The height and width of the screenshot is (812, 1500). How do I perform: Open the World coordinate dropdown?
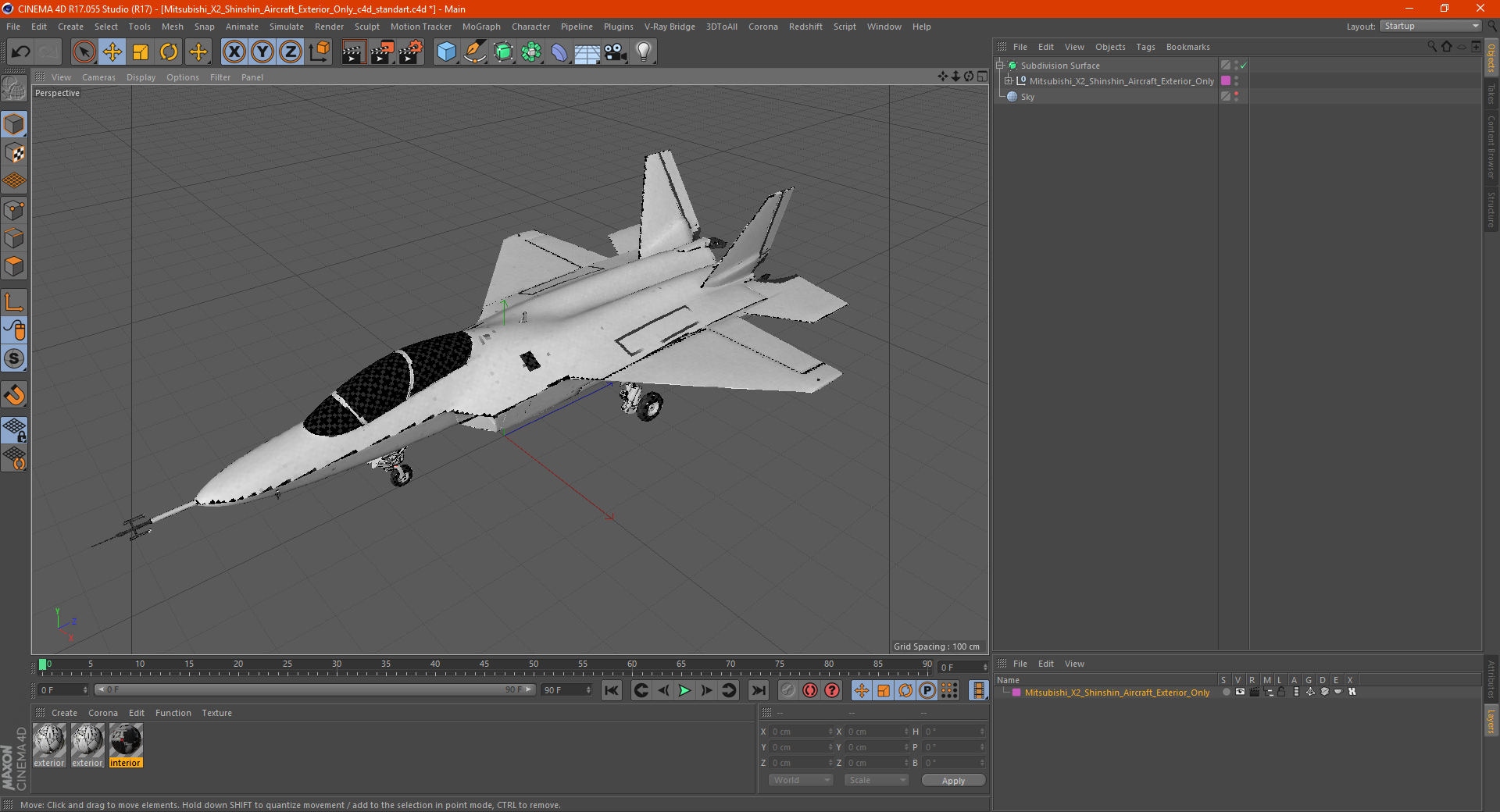801,780
